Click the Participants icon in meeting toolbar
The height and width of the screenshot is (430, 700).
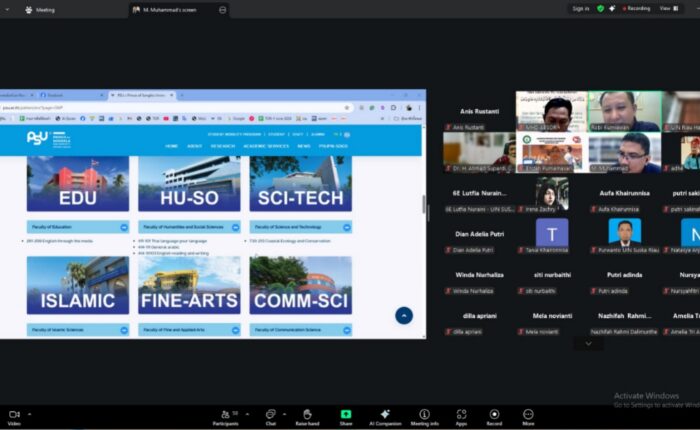[x=226, y=413]
